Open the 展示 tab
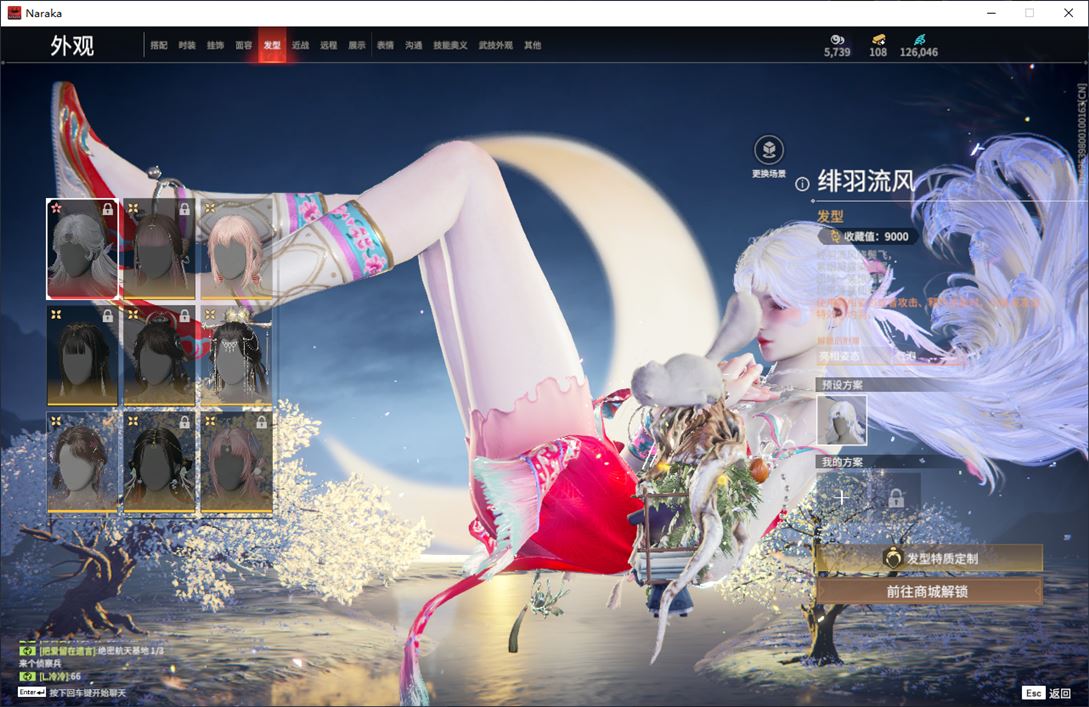This screenshot has height=707, width=1089. (x=357, y=45)
